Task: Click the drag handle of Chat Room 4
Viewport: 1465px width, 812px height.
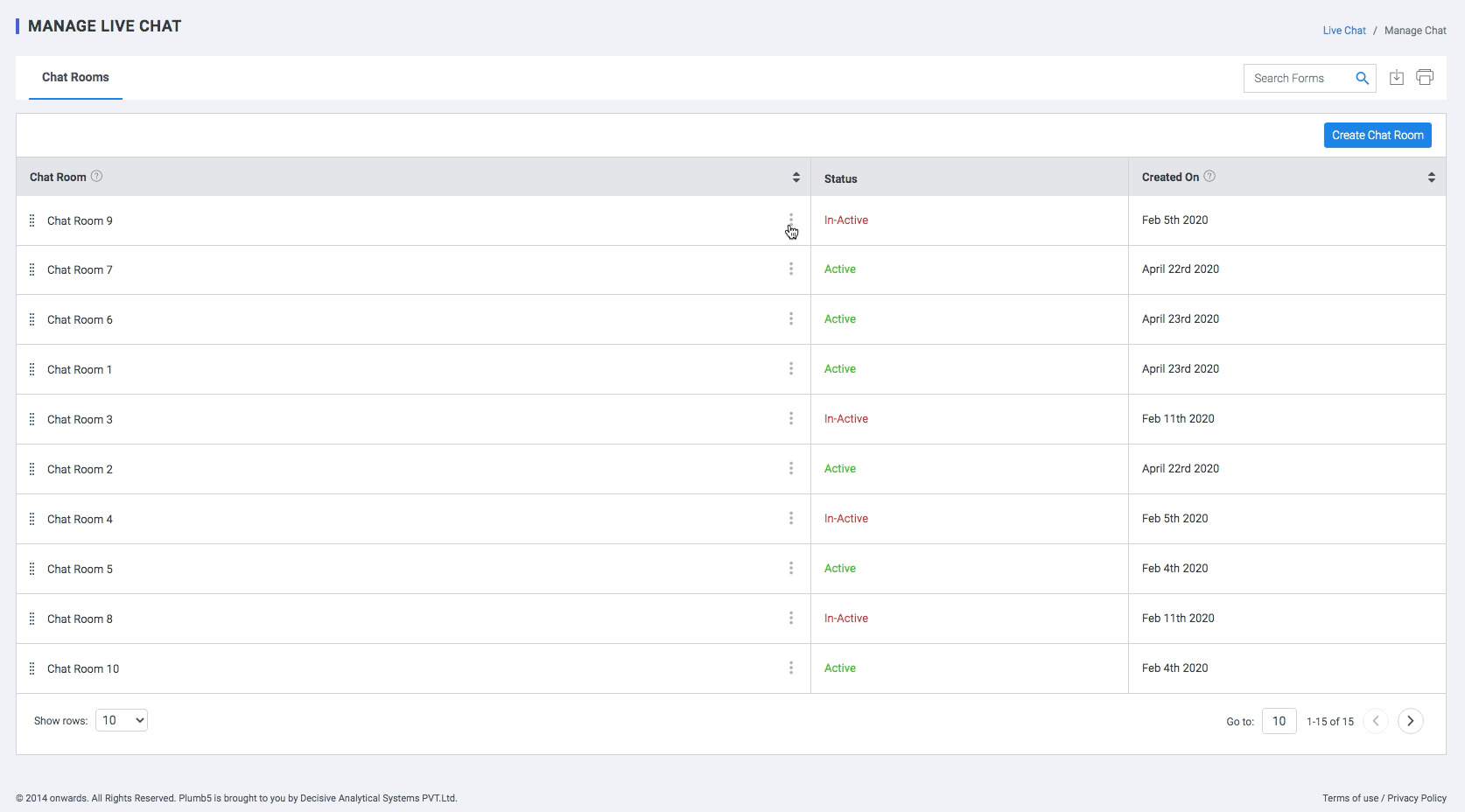Action: pos(32,519)
